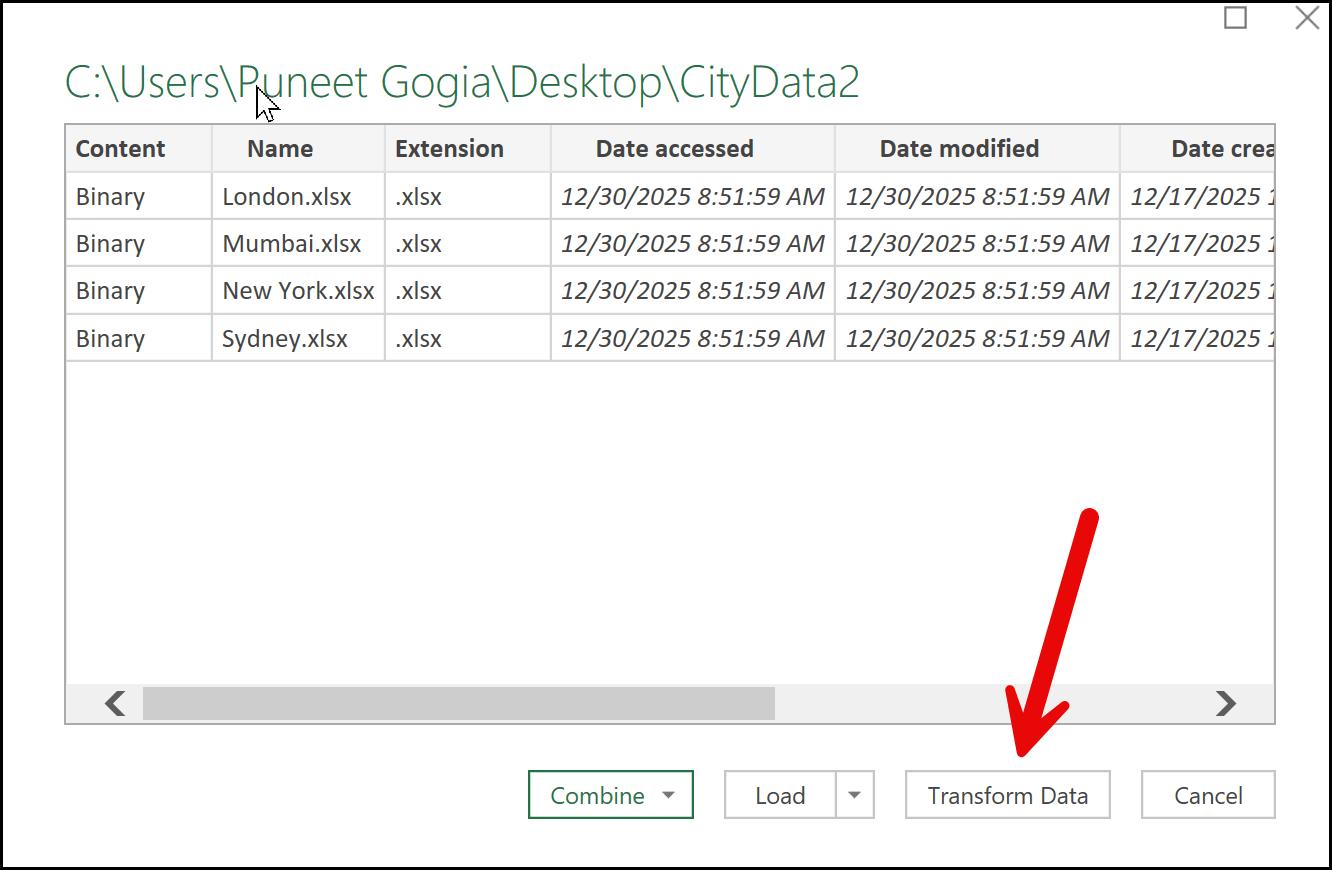Click the Transform Data button
The width and height of the screenshot is (1332, 870).
1007,795
